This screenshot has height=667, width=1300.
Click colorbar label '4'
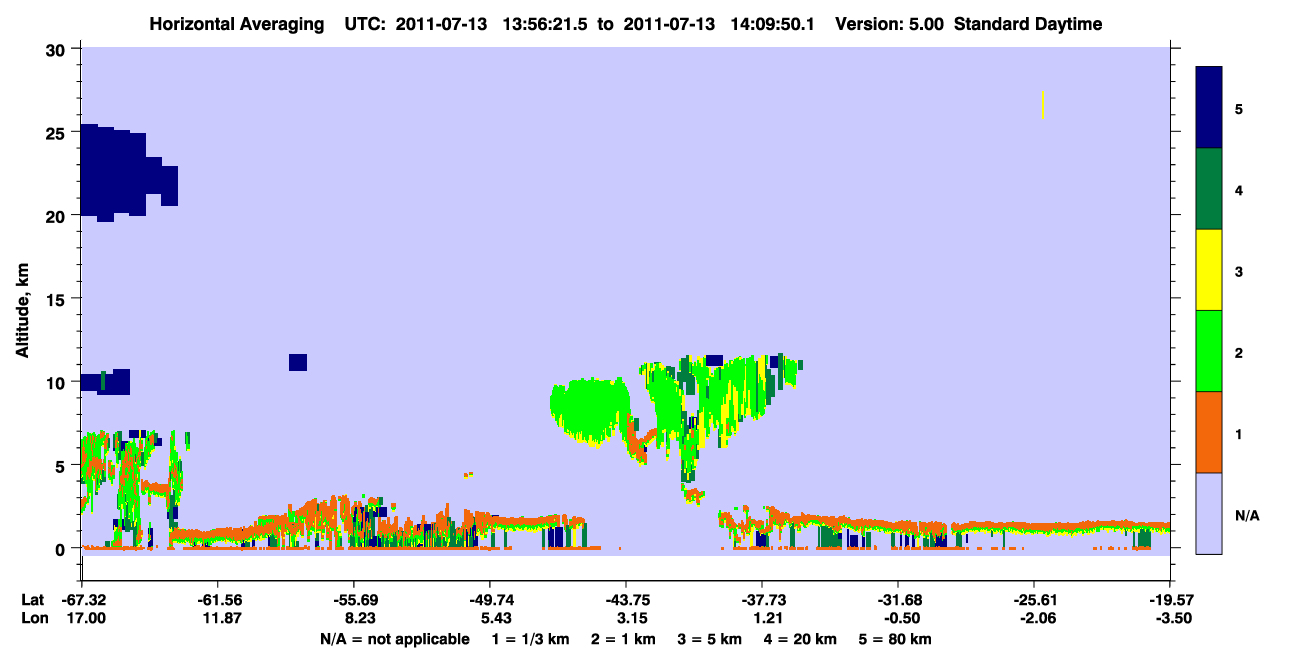click(1239, 189)
